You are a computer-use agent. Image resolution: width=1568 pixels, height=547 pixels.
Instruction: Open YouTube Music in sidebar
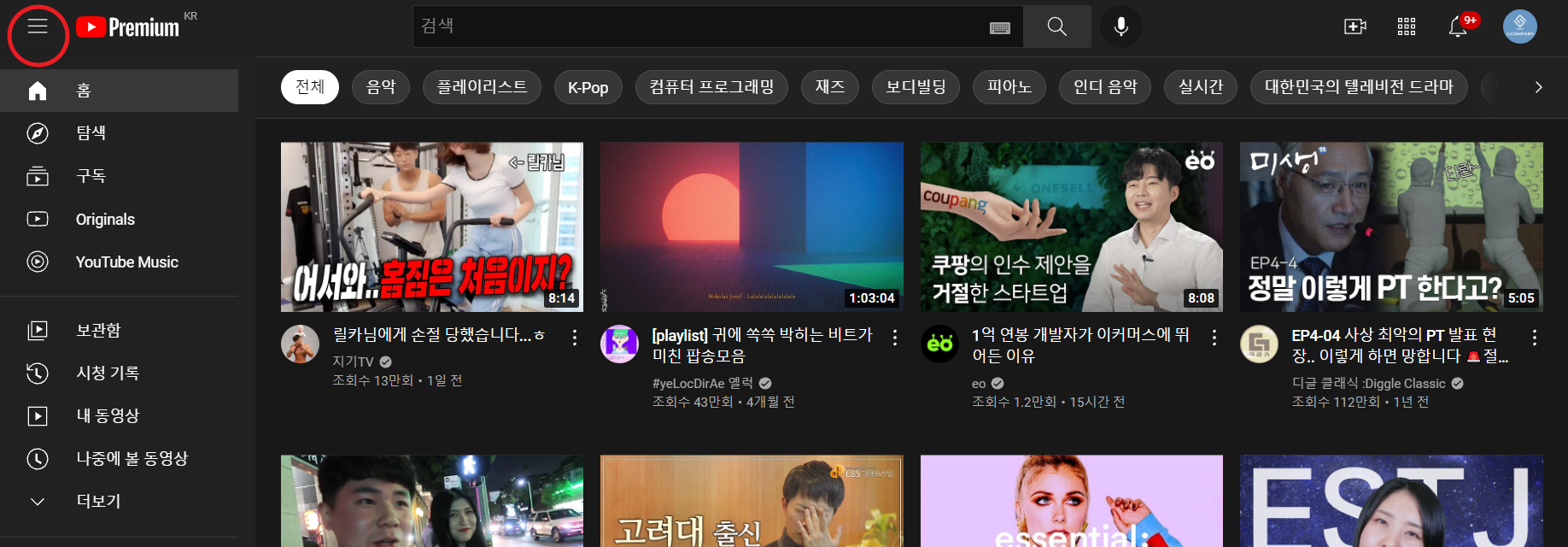120,262
